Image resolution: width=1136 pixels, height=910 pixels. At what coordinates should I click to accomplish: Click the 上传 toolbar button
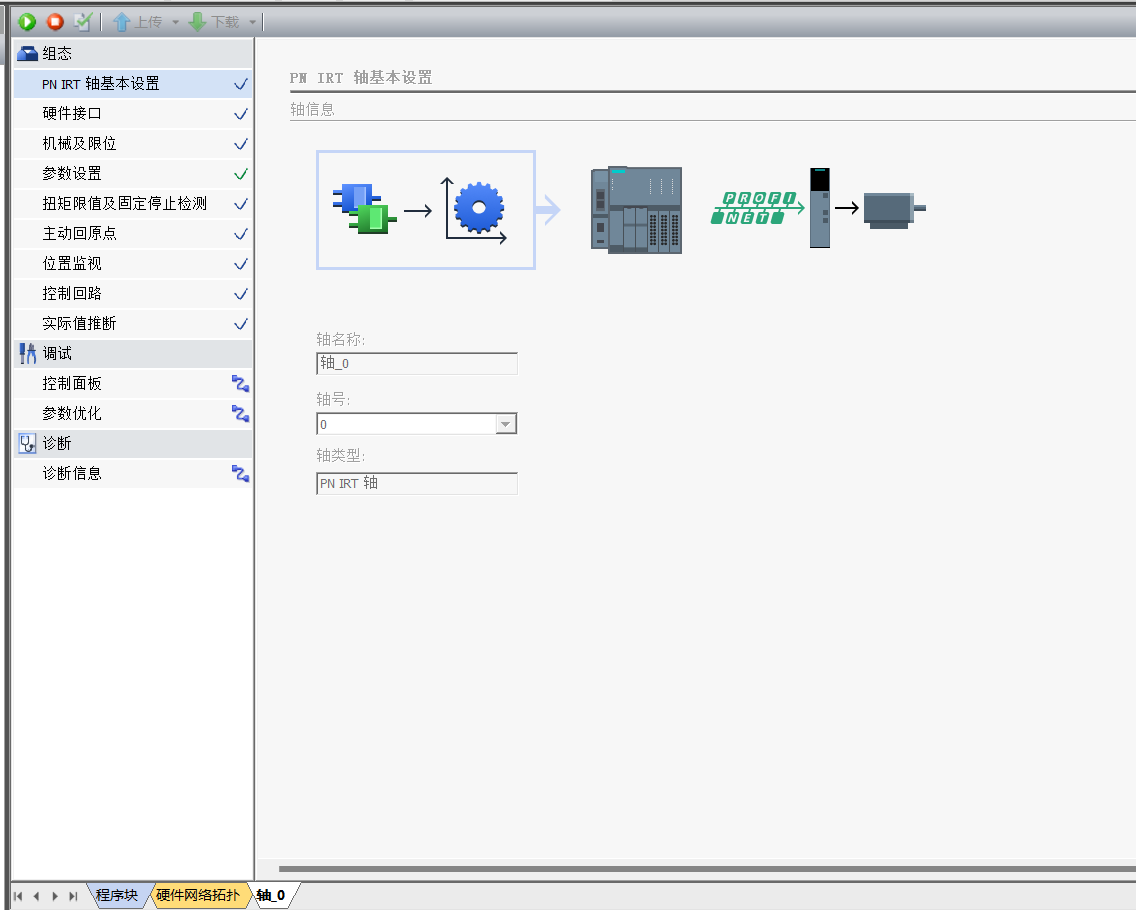click(138, 22)
